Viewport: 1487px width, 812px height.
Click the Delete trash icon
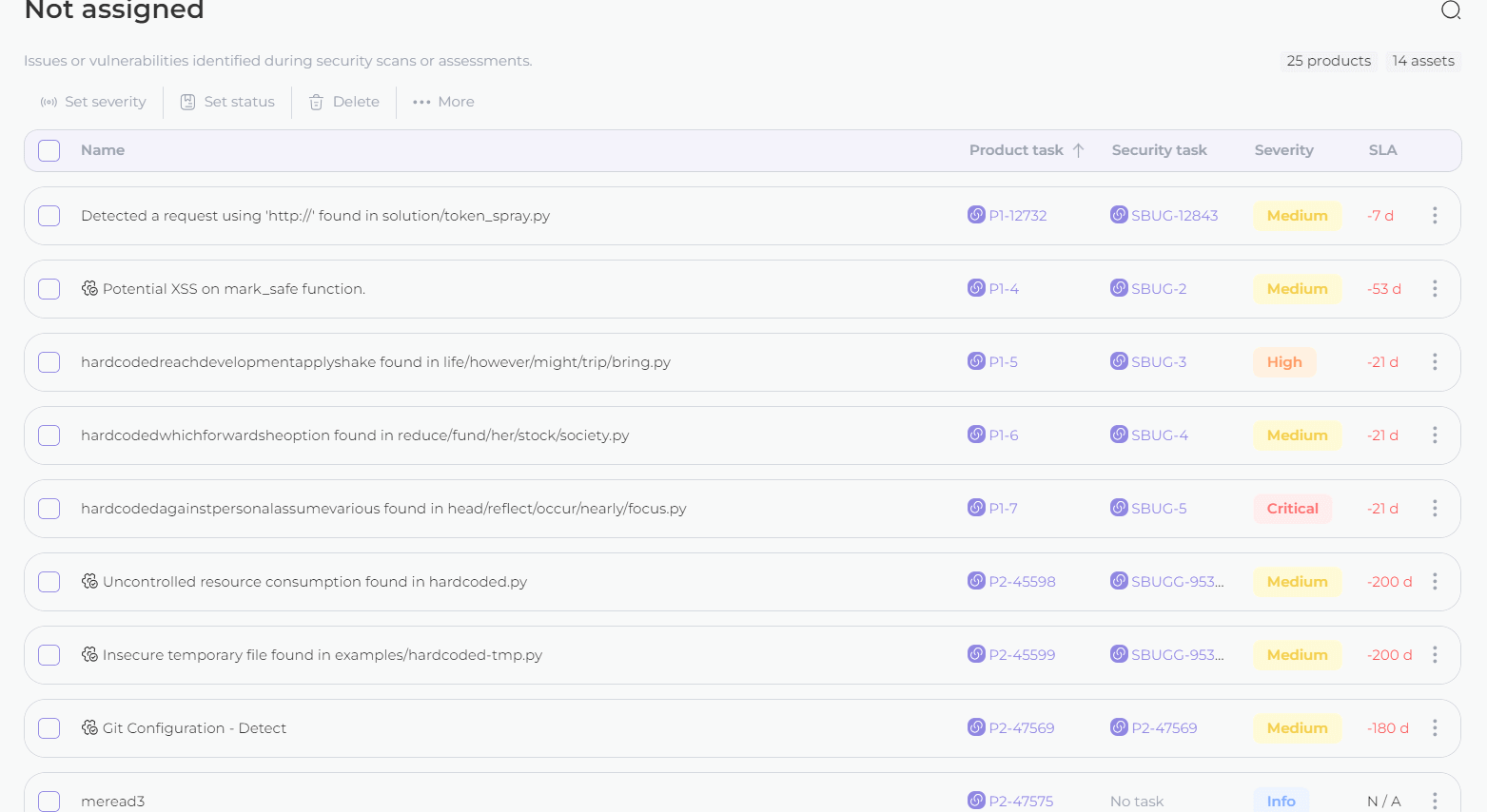point(317,102)
